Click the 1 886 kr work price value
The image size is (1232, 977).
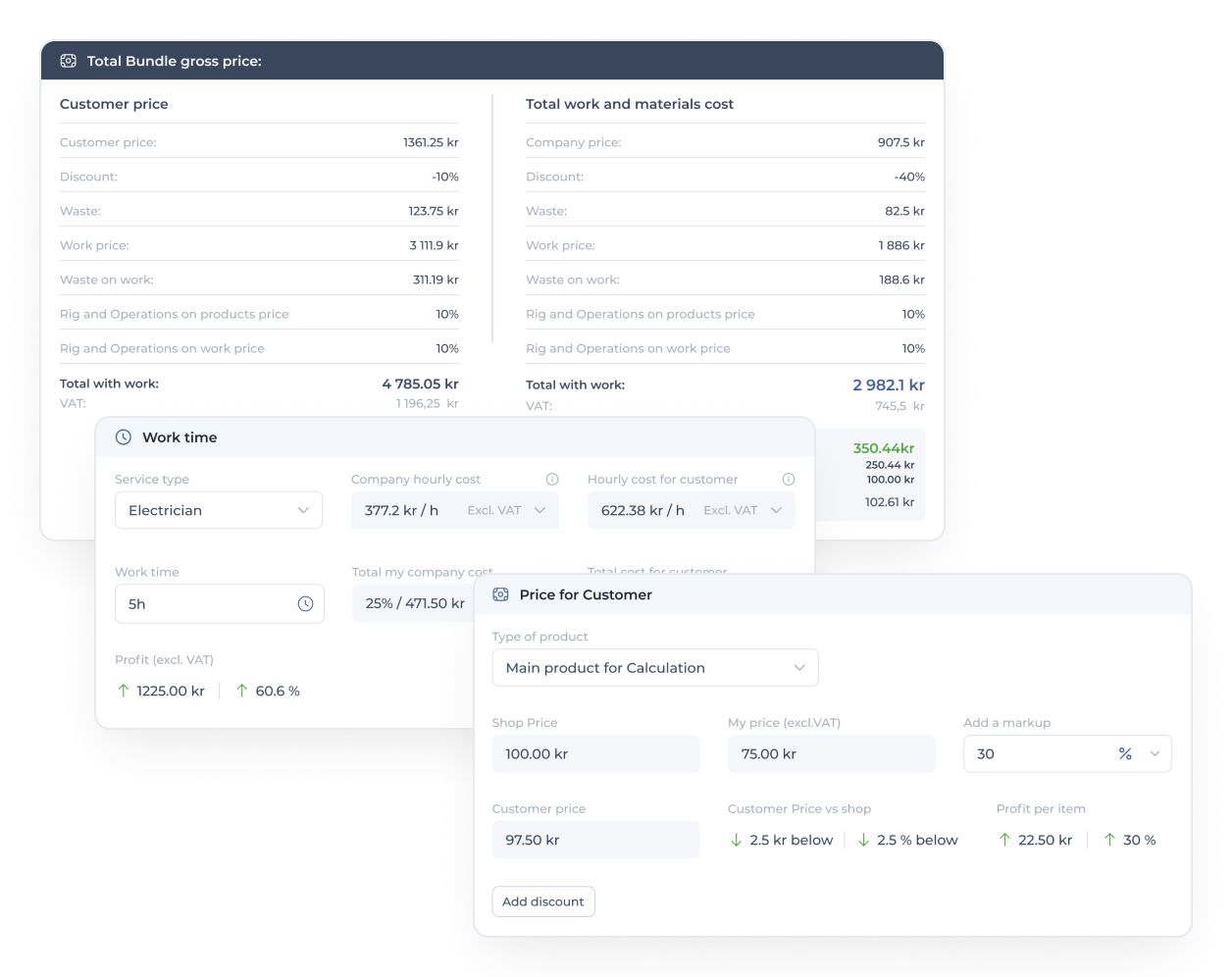point(901,245)
